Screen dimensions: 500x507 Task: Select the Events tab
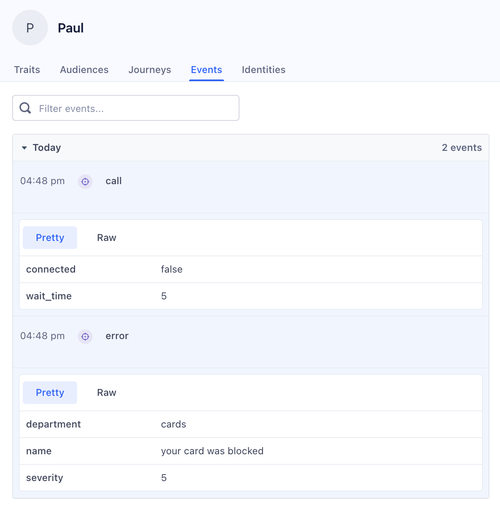pyautogui.click(x=206, y=70)
